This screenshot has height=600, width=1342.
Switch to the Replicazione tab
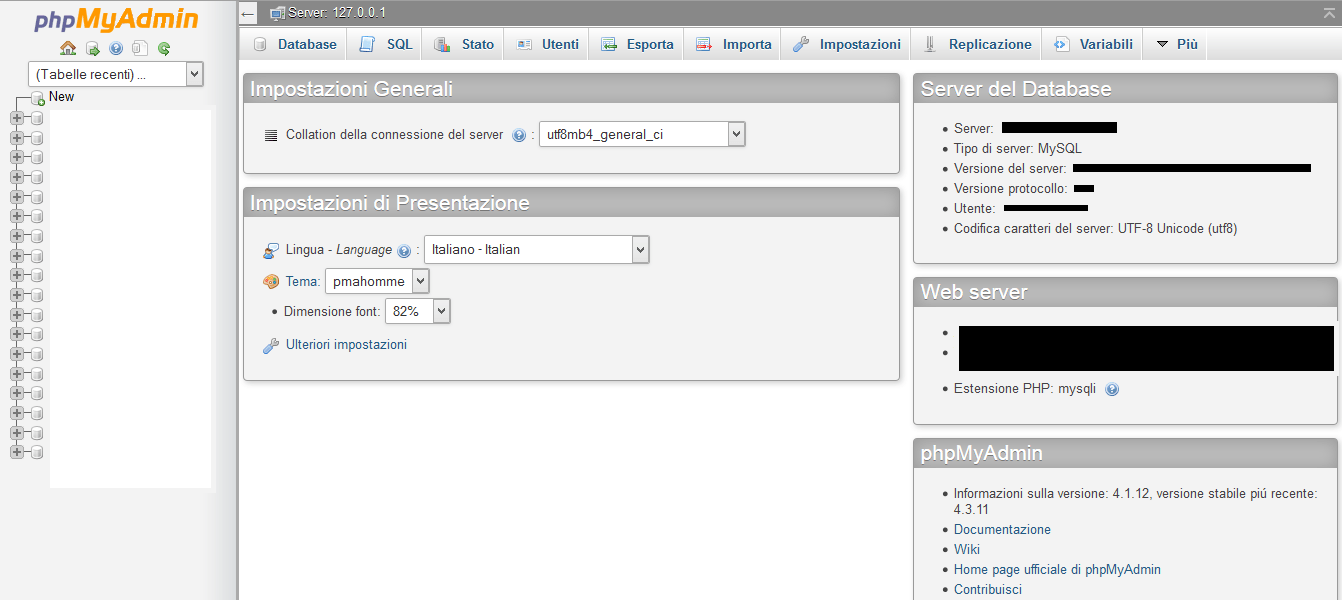click(976, 45)
